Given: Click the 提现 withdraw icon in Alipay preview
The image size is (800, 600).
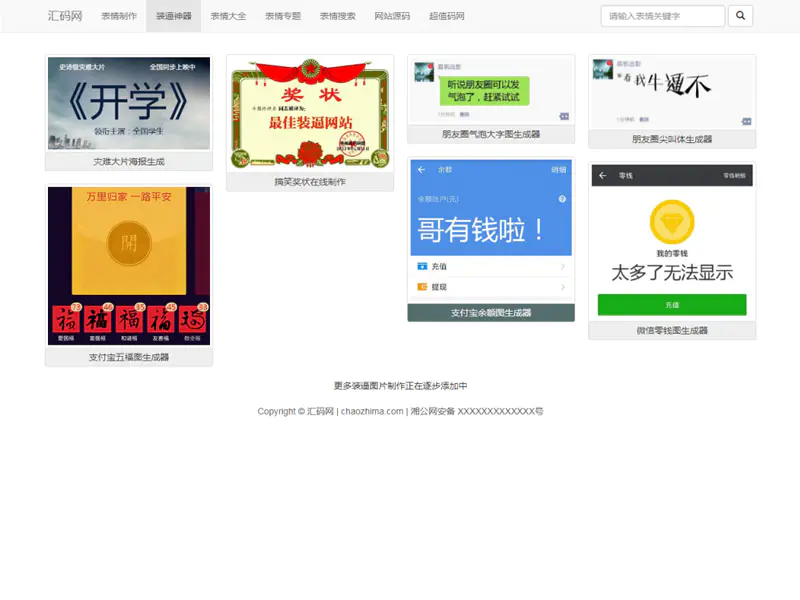Looking at the screenshot, I should coord(421,286).
